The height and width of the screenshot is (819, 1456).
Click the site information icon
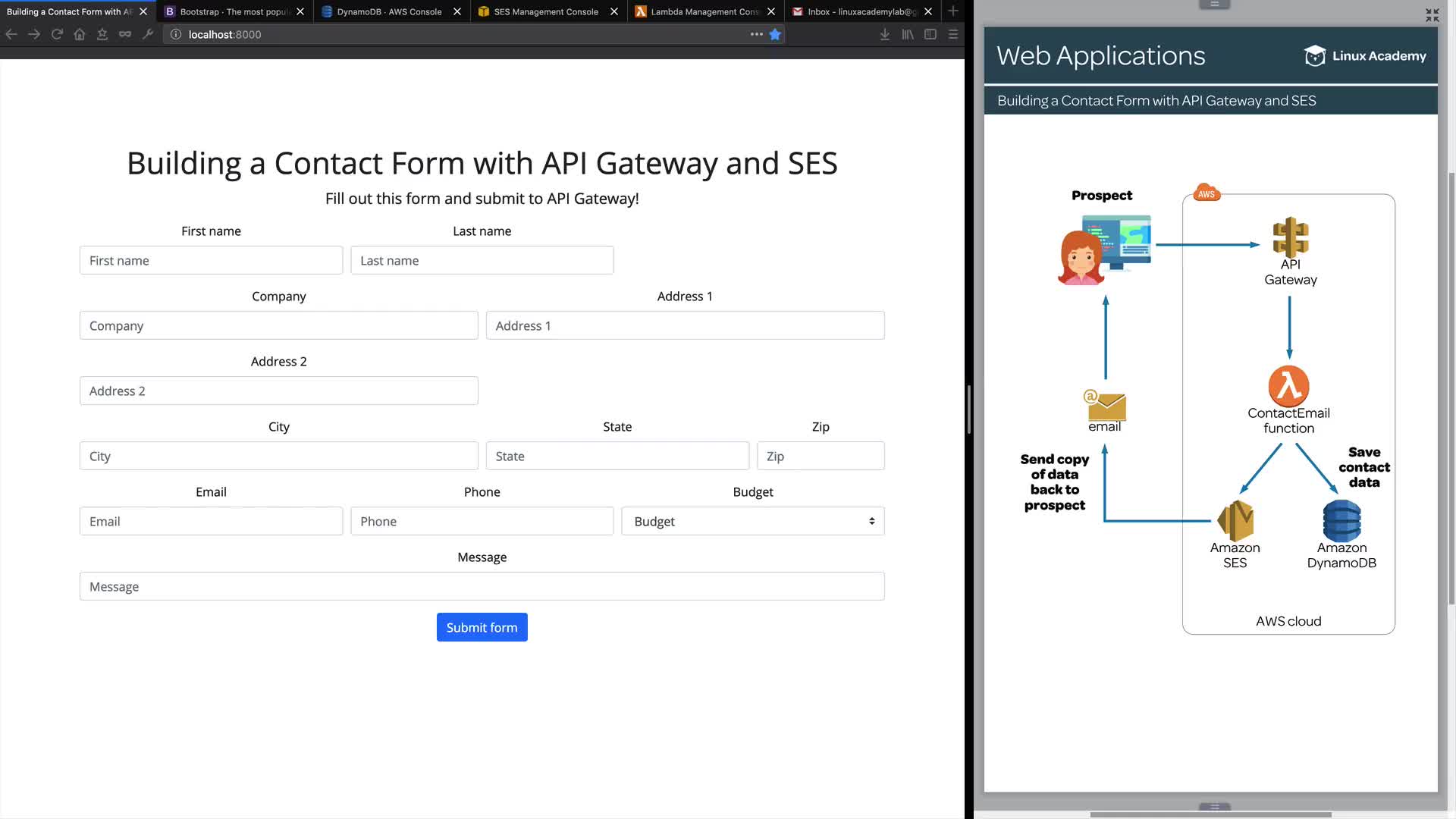click(176, 34)
